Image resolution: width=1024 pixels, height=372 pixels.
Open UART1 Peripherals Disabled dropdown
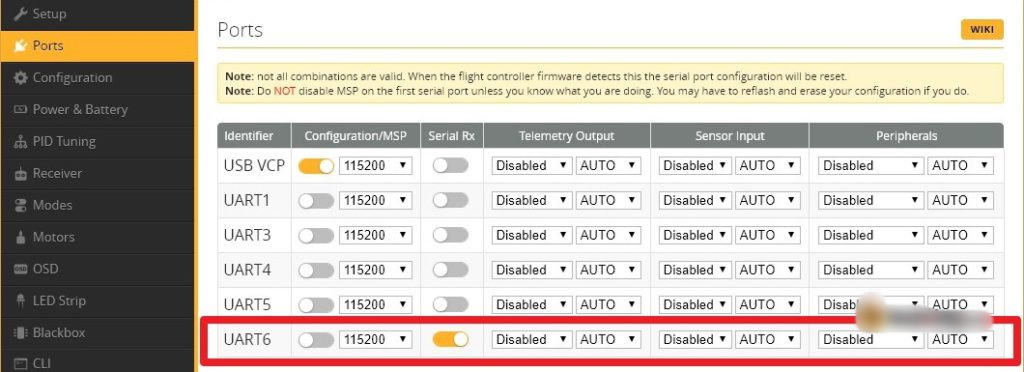[871, 200]
